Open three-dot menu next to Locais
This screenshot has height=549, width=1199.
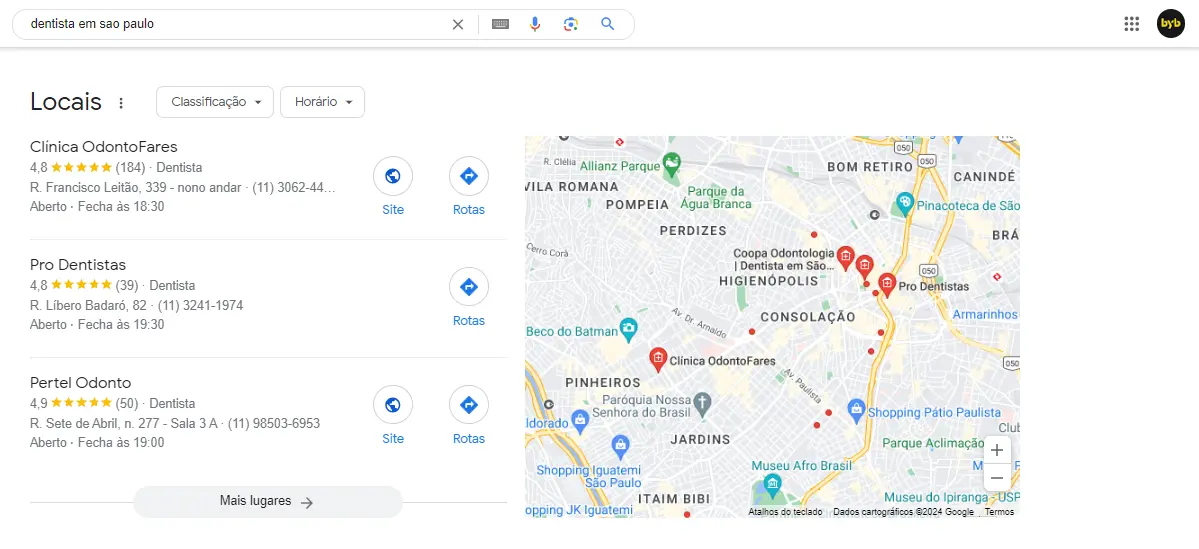(x=121, y=103)
